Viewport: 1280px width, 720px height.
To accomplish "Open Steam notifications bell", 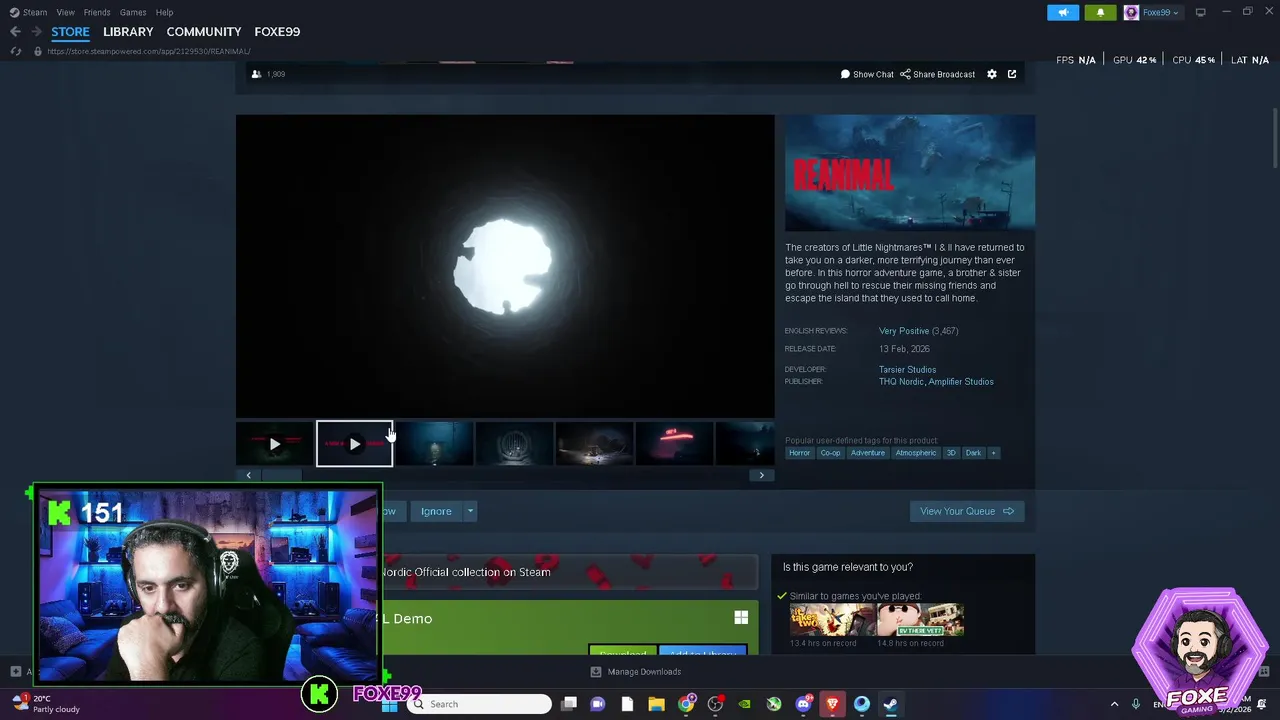I will (1100, 12).
